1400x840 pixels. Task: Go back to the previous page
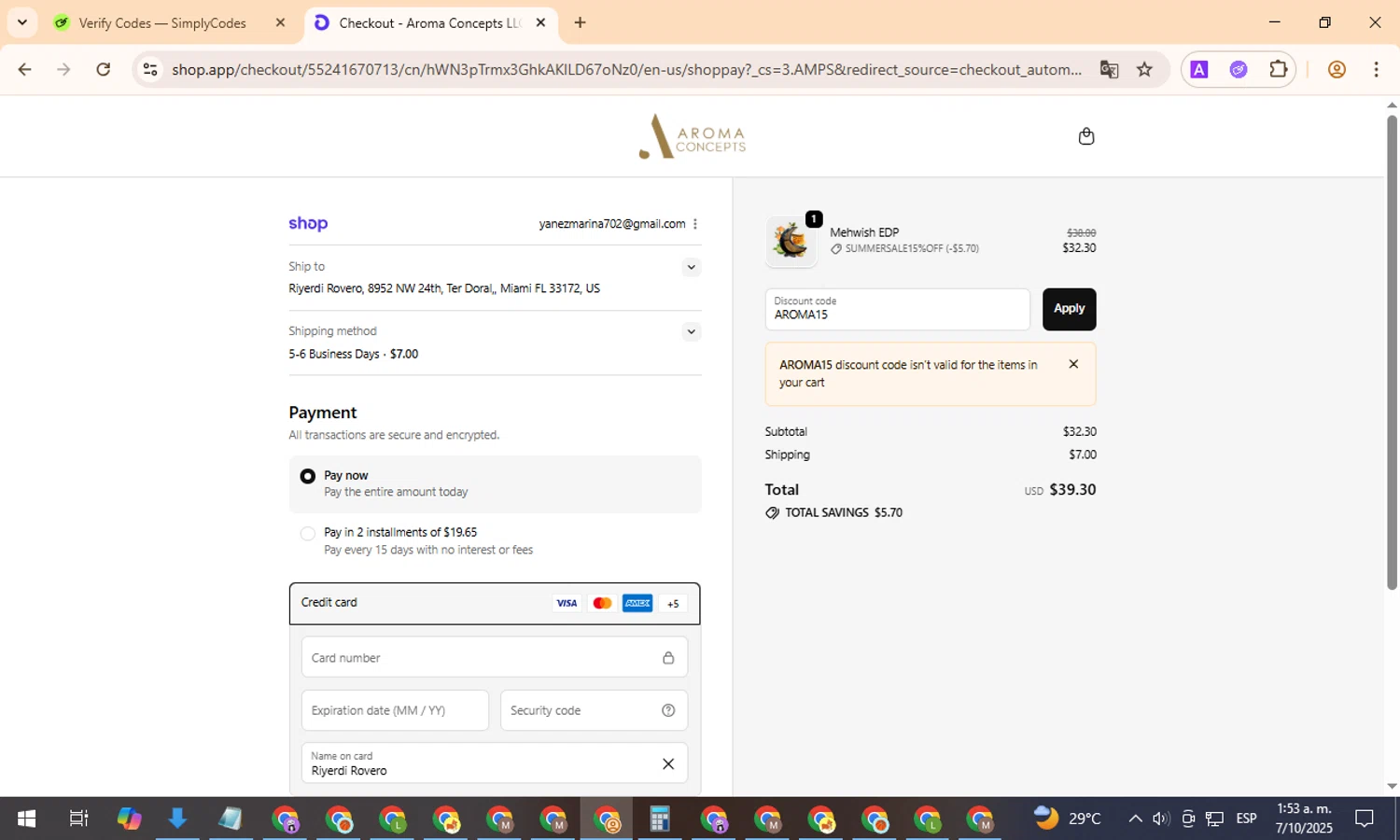coord(25,69)
